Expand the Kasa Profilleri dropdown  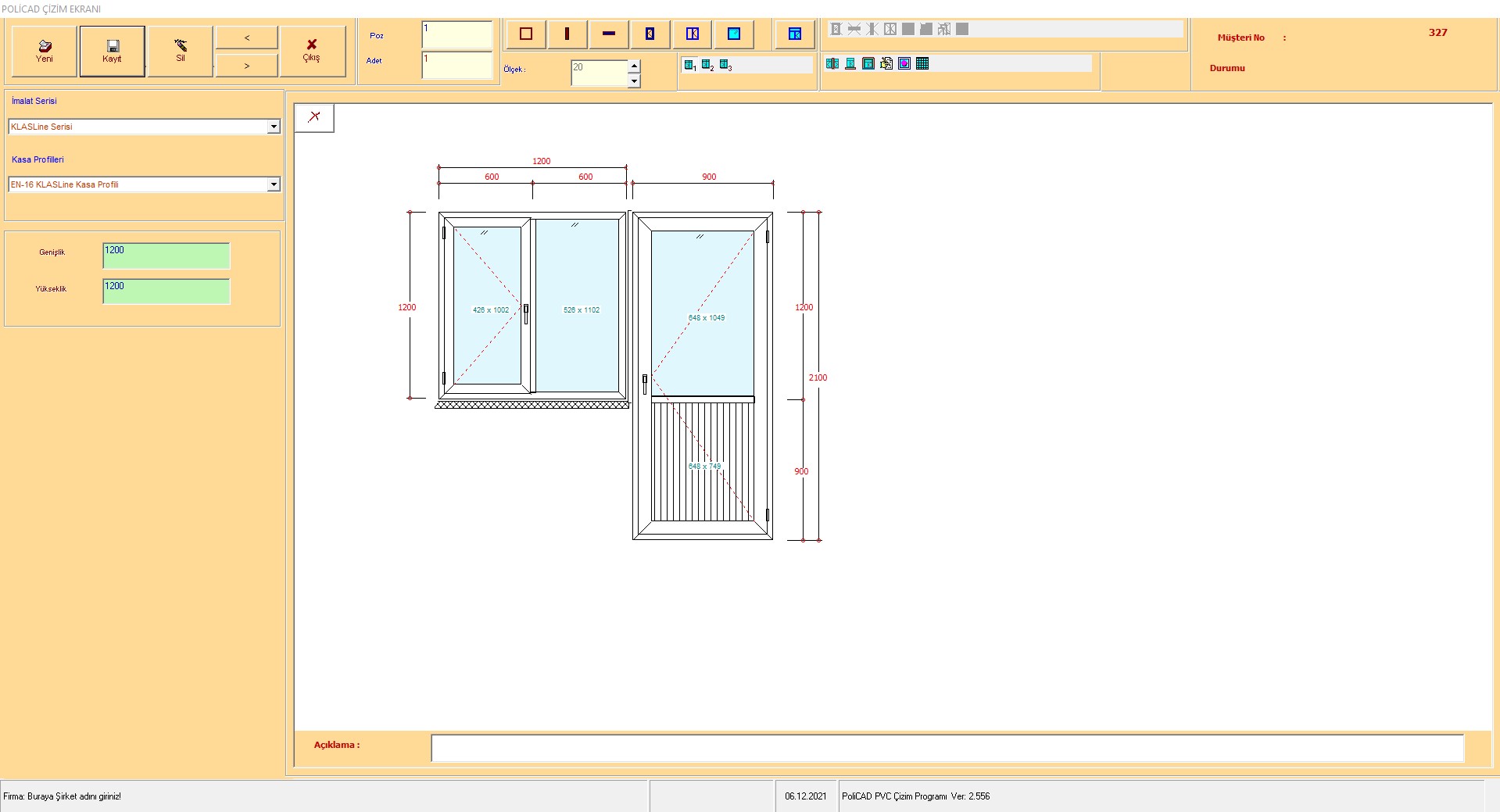[x=274, y=184]
